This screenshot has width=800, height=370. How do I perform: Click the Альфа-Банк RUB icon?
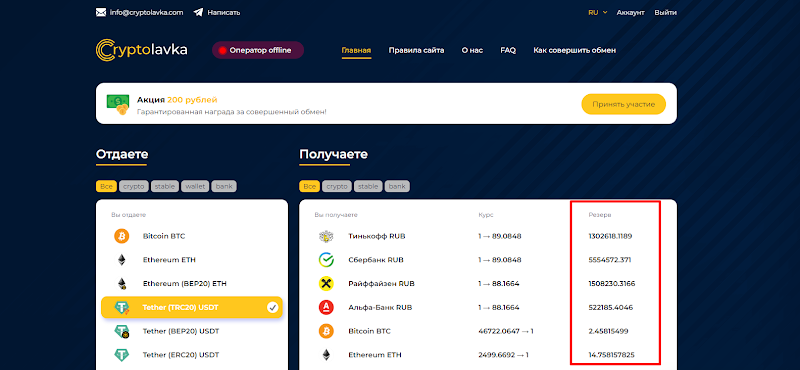point(326,307)
